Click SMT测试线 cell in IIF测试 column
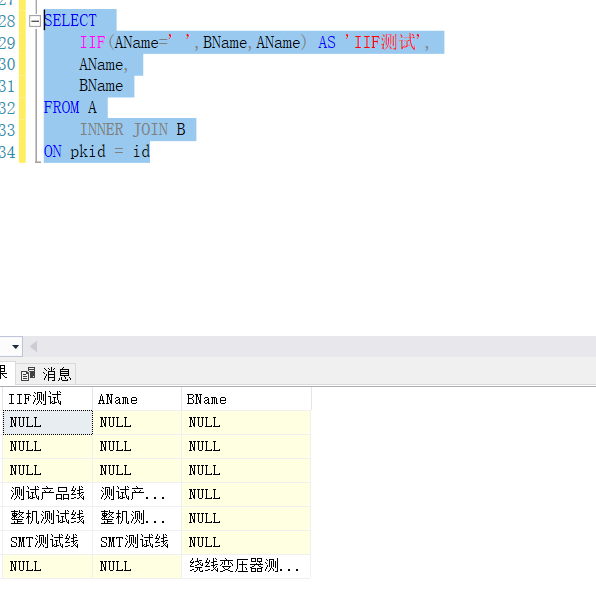Screen dimensions: 596x595 click(x=48, y=542)
